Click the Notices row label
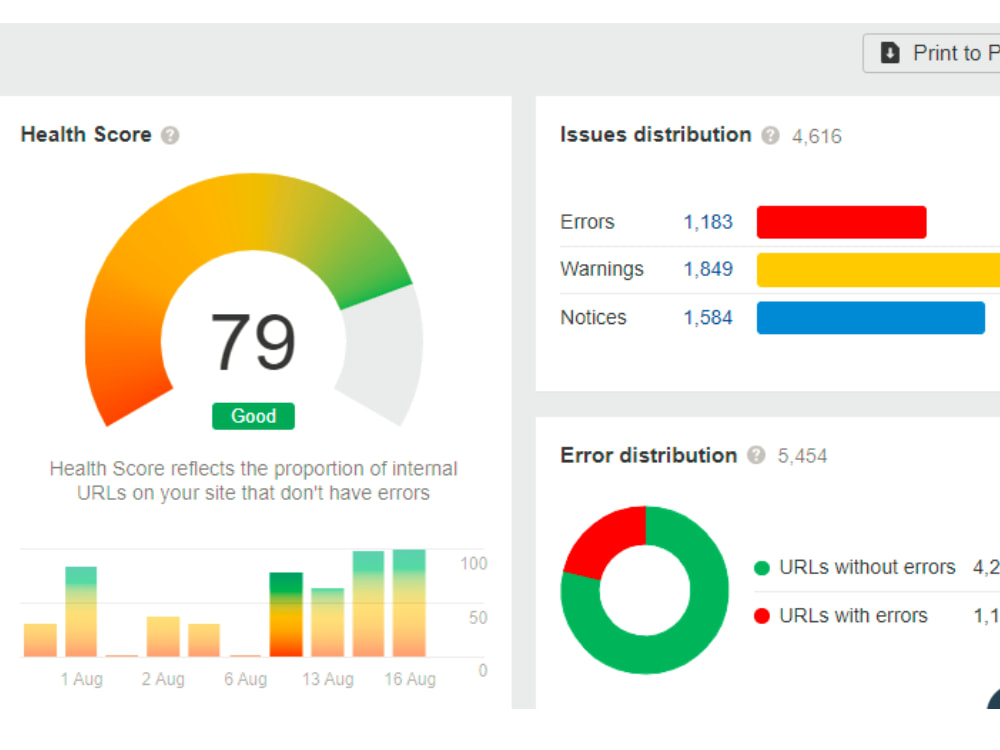Screen dimensions: 1000x750 (593, 318)
